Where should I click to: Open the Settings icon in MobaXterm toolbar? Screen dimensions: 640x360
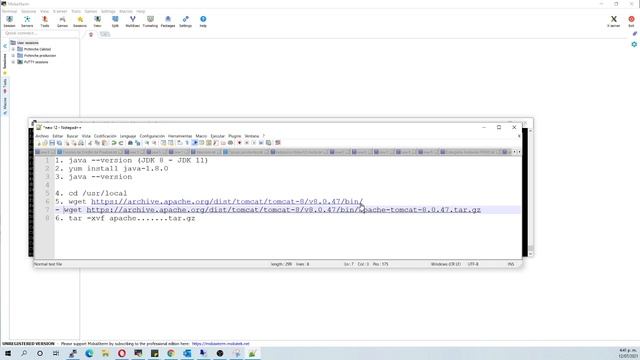tap(185, 21)
